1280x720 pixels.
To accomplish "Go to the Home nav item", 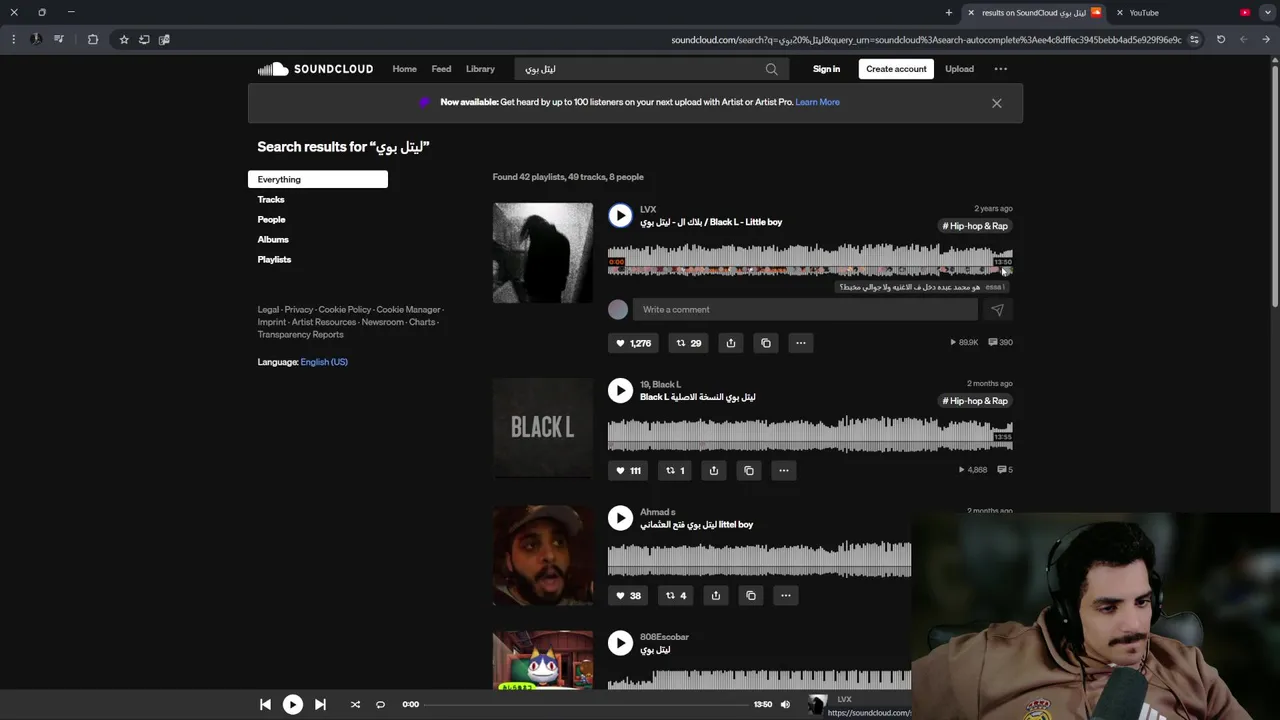I will click(x=404, y=69).
